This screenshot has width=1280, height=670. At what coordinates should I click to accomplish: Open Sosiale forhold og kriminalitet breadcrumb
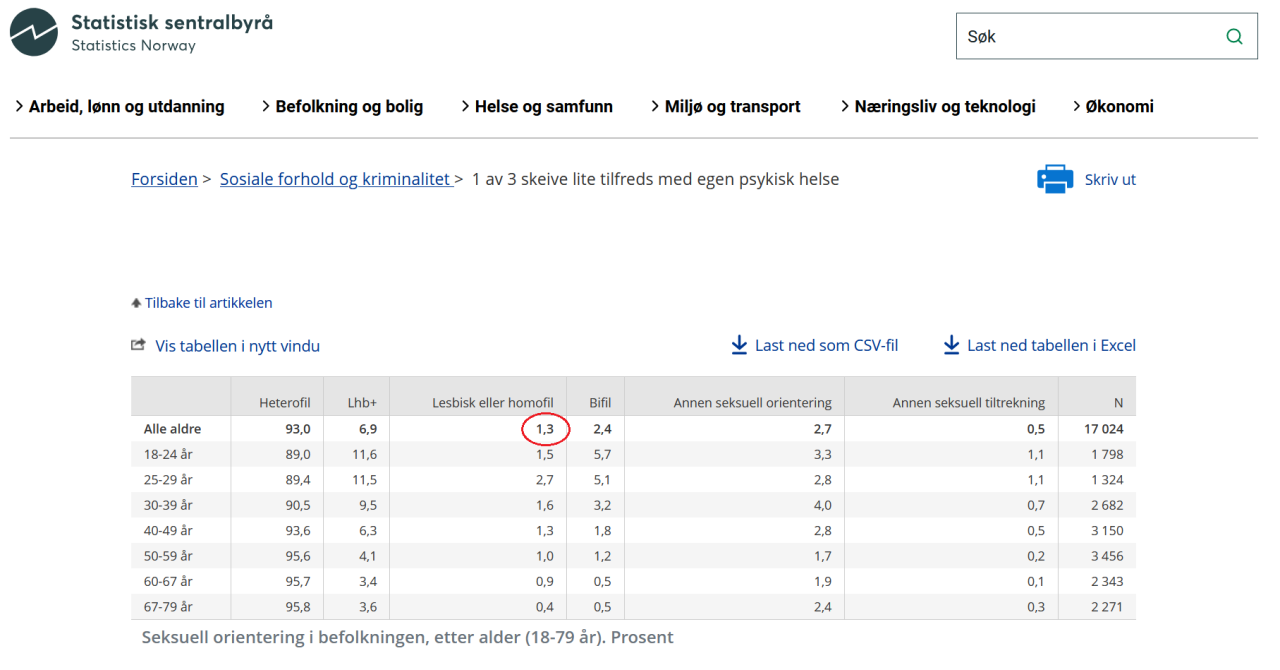[335, 180]
